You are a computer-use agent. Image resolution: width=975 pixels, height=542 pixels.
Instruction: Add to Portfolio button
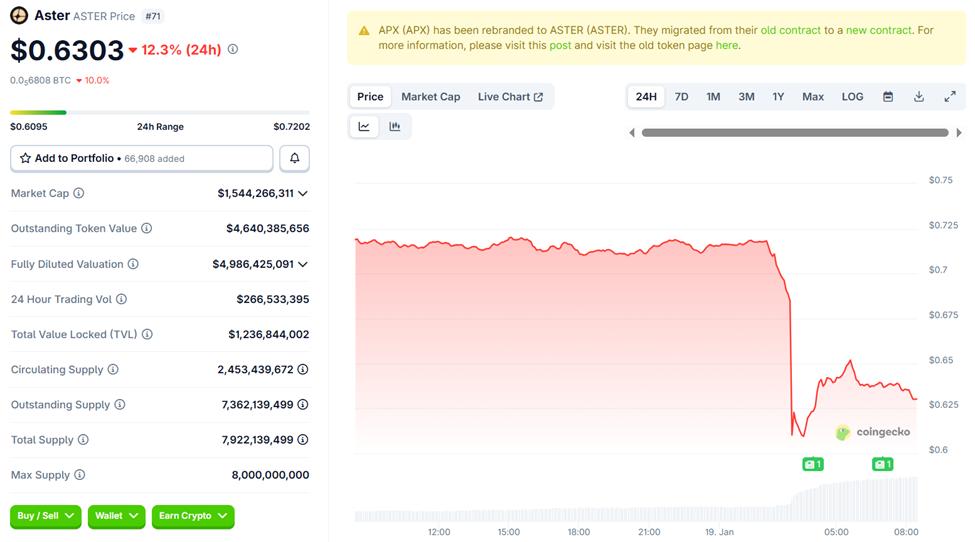click(x=141, y=158)
